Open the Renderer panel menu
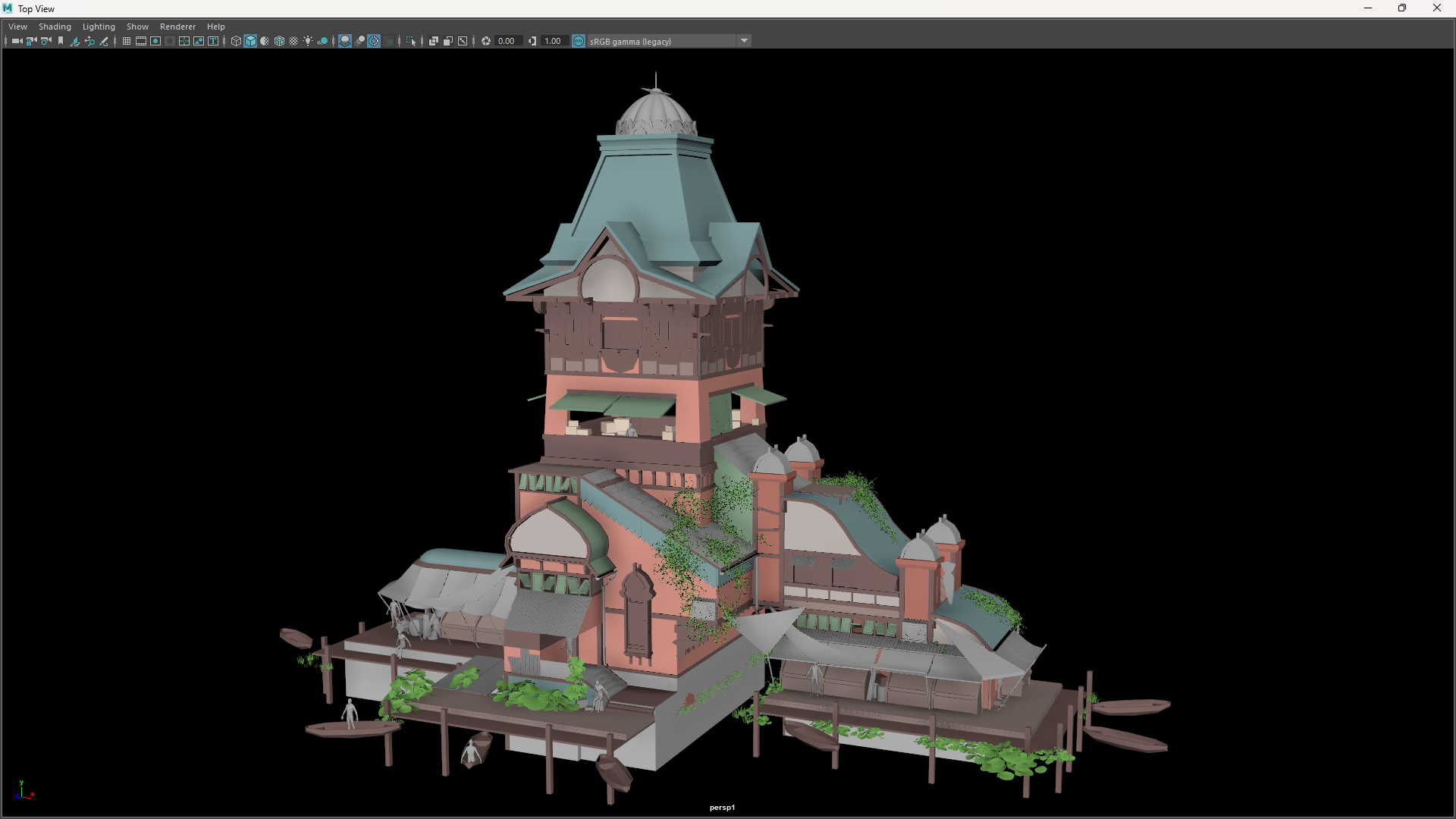The height and width of the screenshot is (819, 1456). click(177, 27)
